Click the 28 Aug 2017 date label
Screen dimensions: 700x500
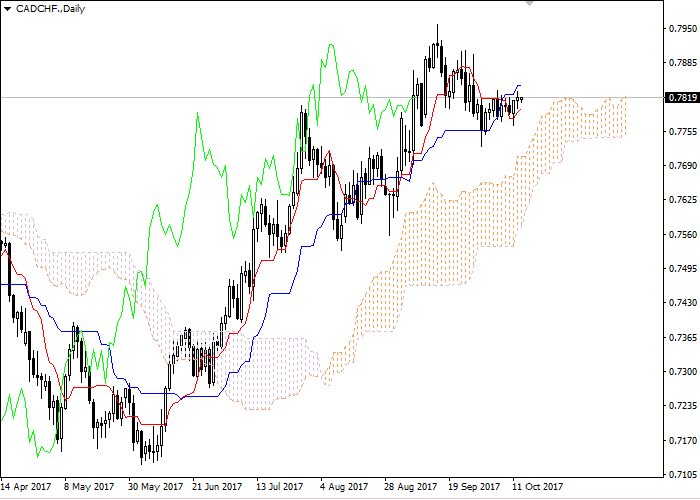(410, 486)
